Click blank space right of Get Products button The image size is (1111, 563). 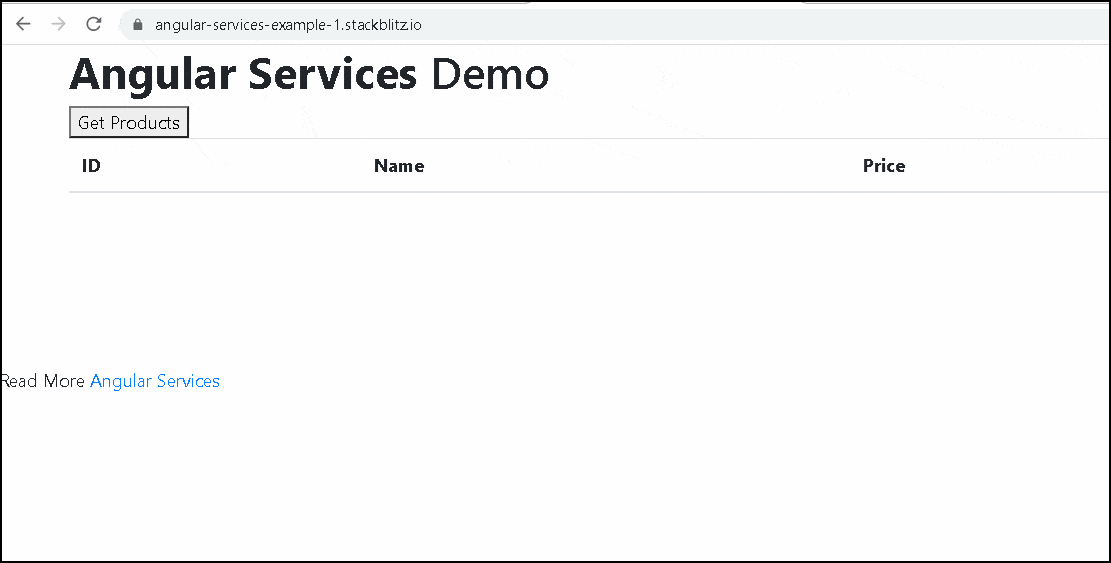coord(600,123)
